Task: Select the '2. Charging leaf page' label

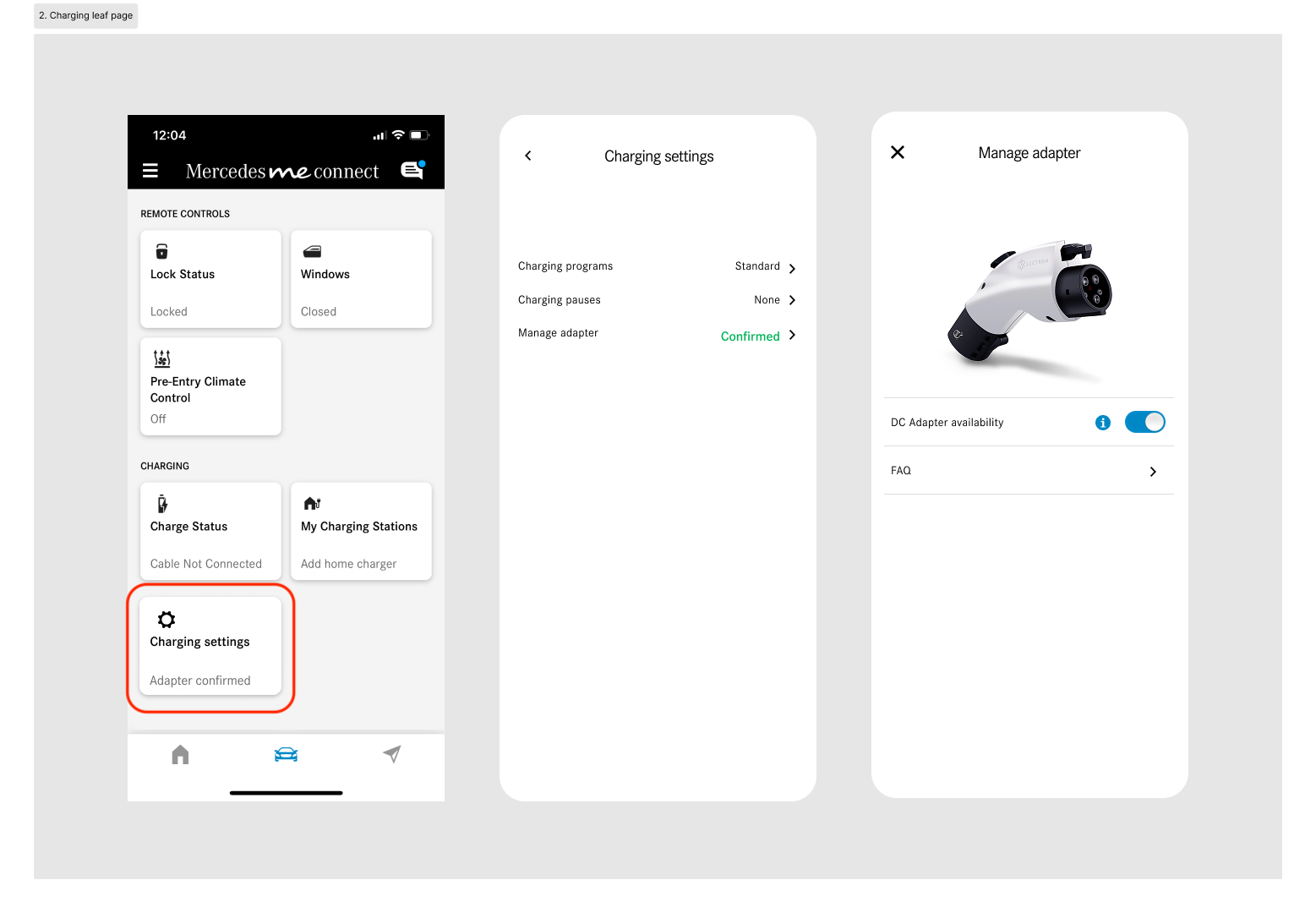Action: [85, 15]
